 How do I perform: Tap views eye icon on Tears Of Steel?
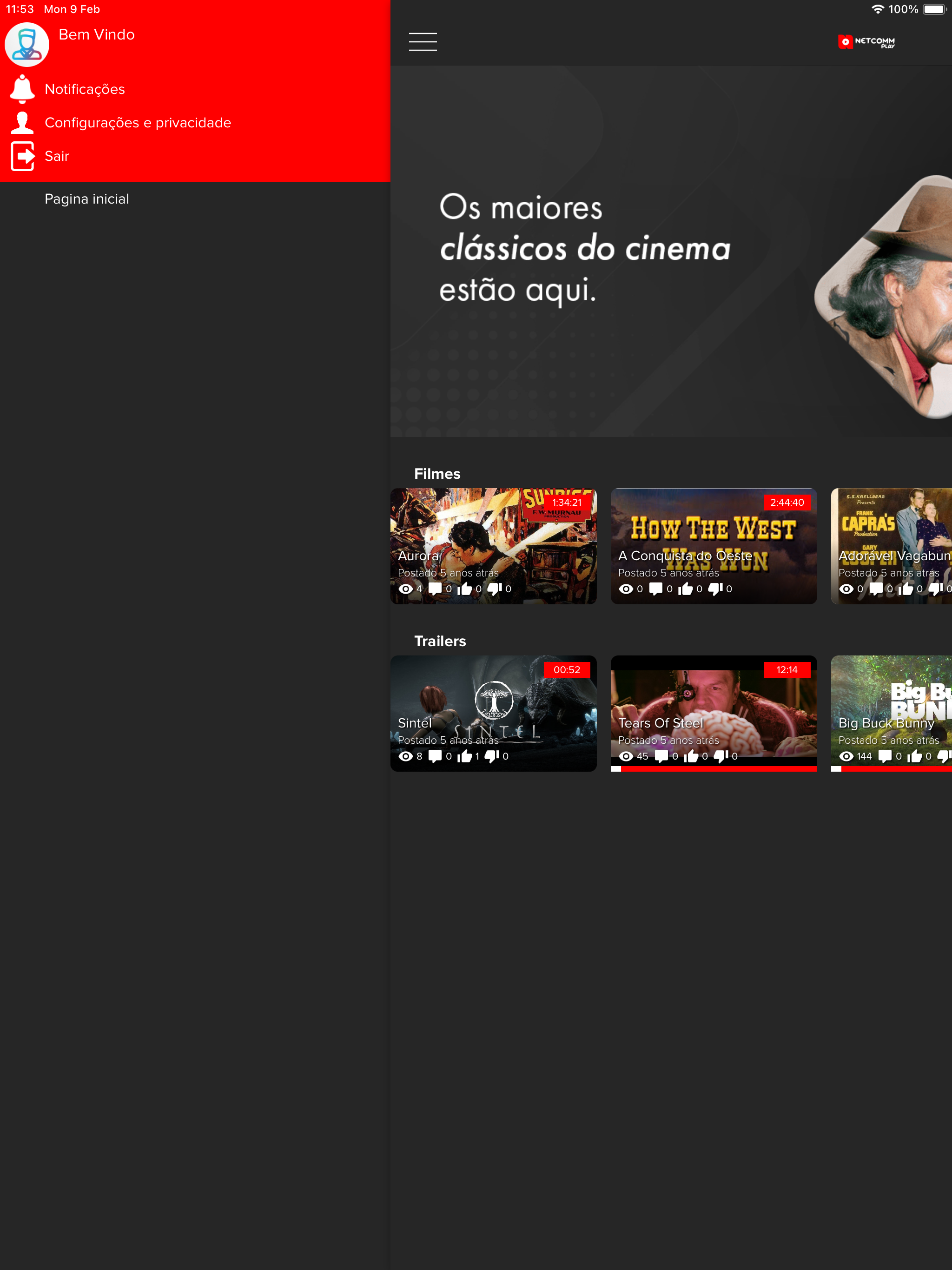point(626,756)
